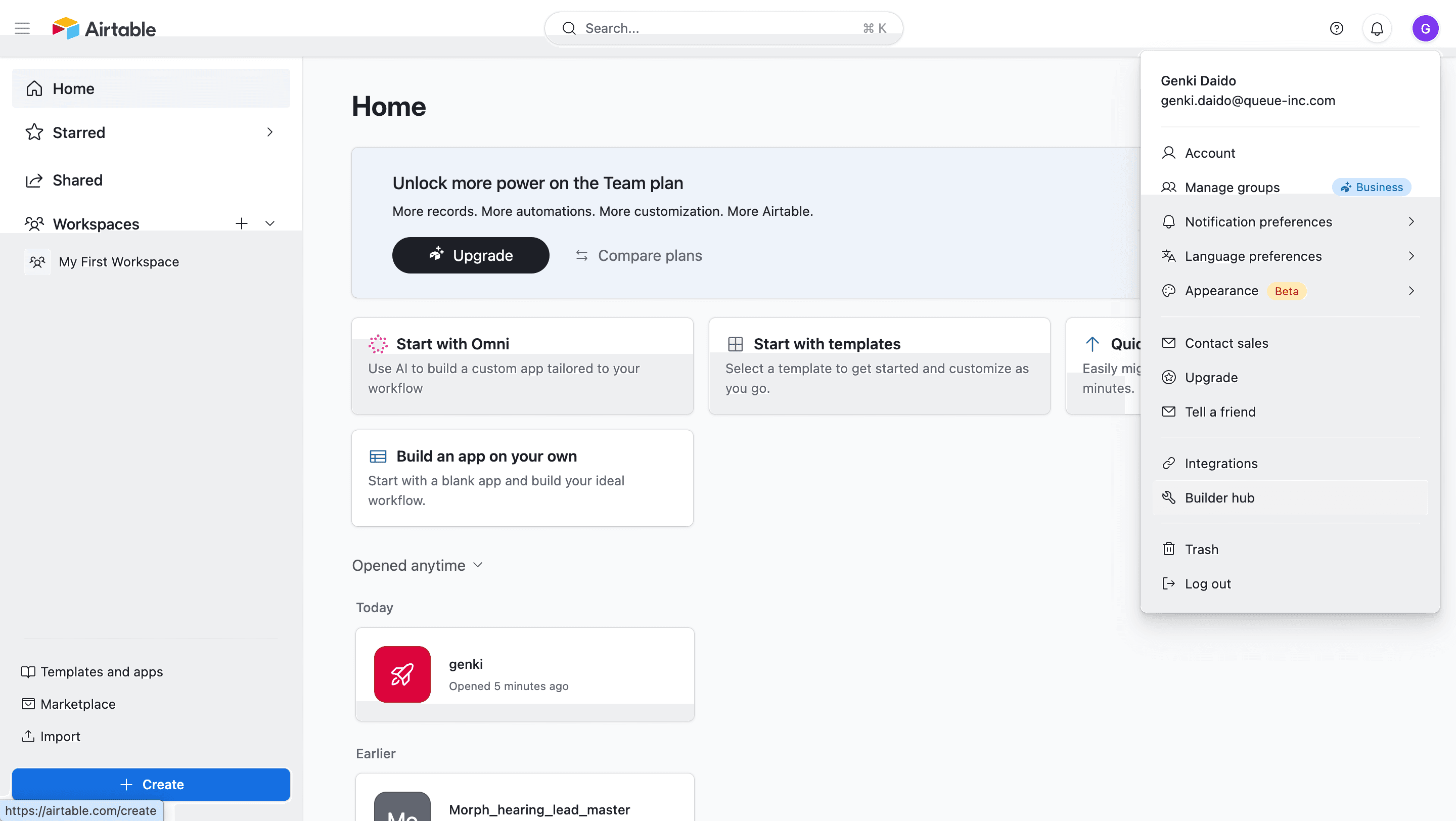This screenshot has width=1456, height=821.
Task: Click the Opened 5 minutes ago text
Action: click(x=508, y=686)
